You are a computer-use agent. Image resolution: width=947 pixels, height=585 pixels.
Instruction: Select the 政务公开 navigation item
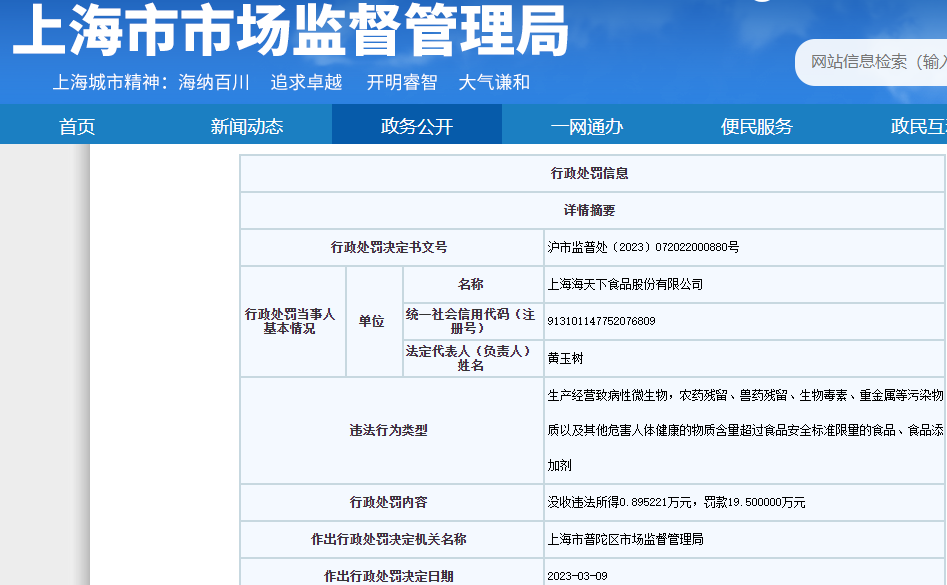417,126
